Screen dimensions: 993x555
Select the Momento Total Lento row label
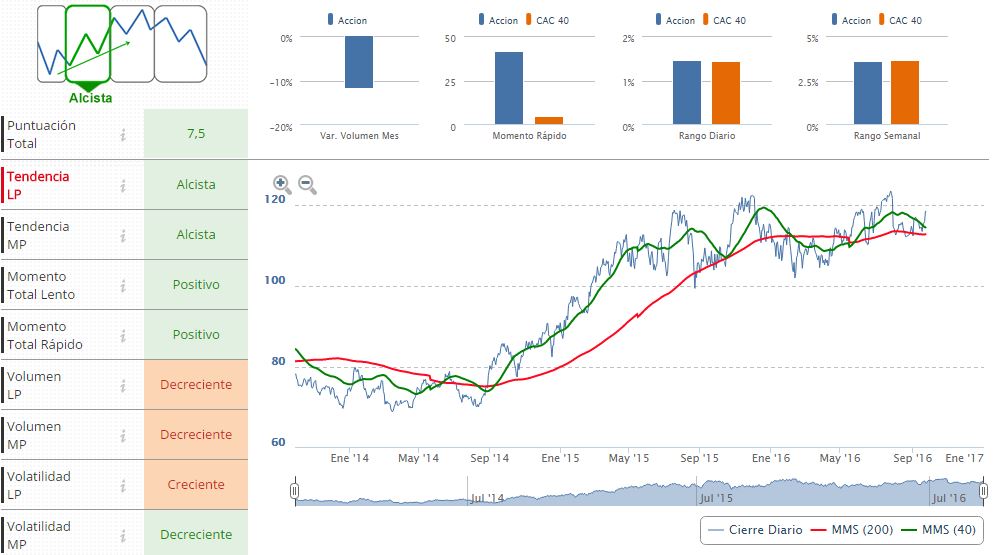[41, 285]
